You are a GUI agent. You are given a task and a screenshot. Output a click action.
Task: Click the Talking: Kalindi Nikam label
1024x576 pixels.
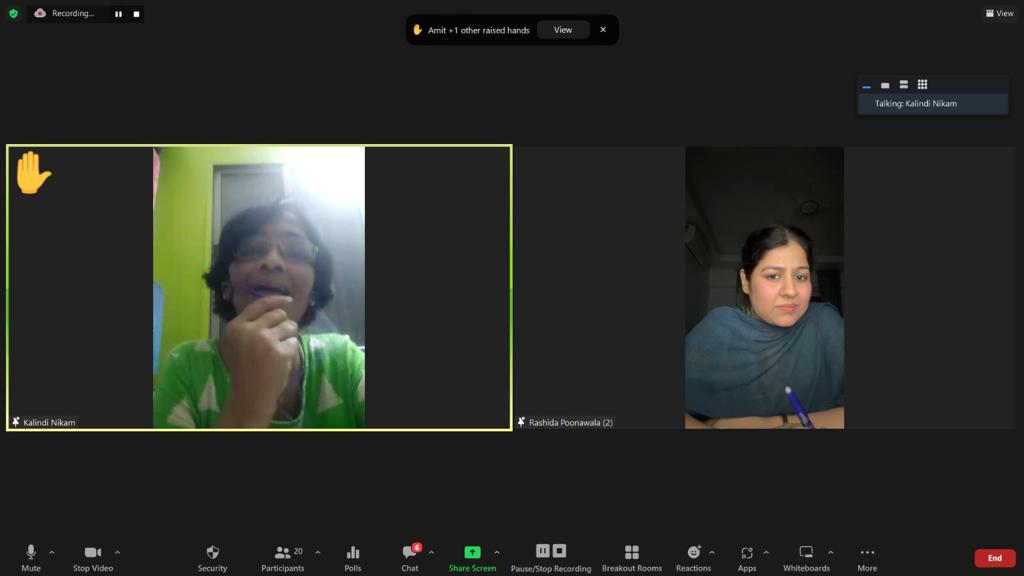916,103
